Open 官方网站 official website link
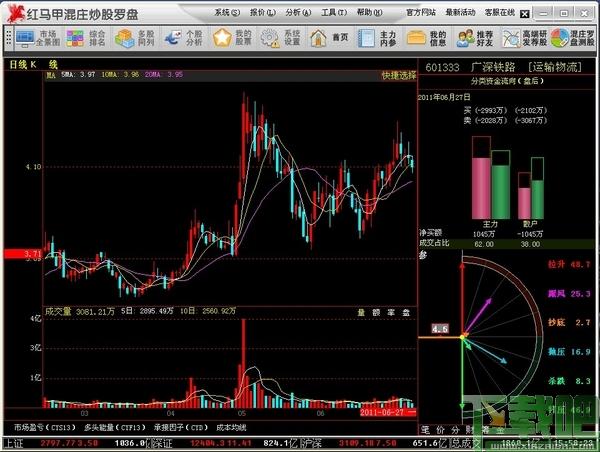The image size is (600, 452). coord(421,13)
